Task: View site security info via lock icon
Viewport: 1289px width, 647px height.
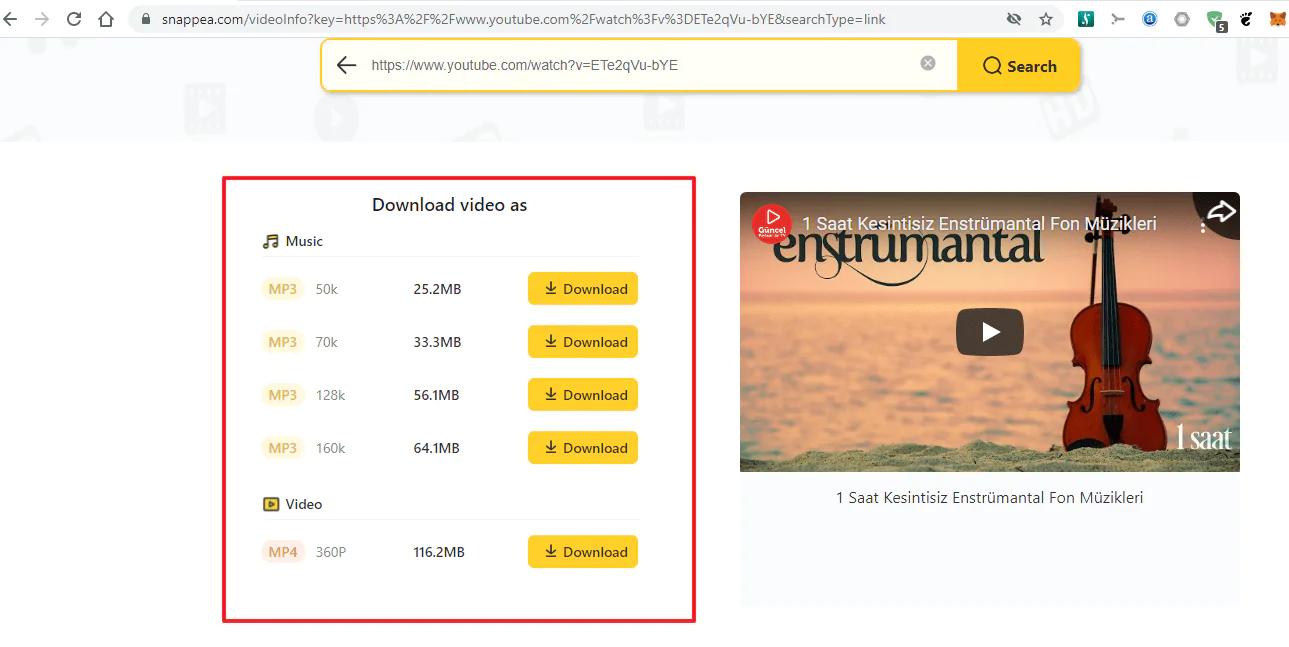Action: 146,19
